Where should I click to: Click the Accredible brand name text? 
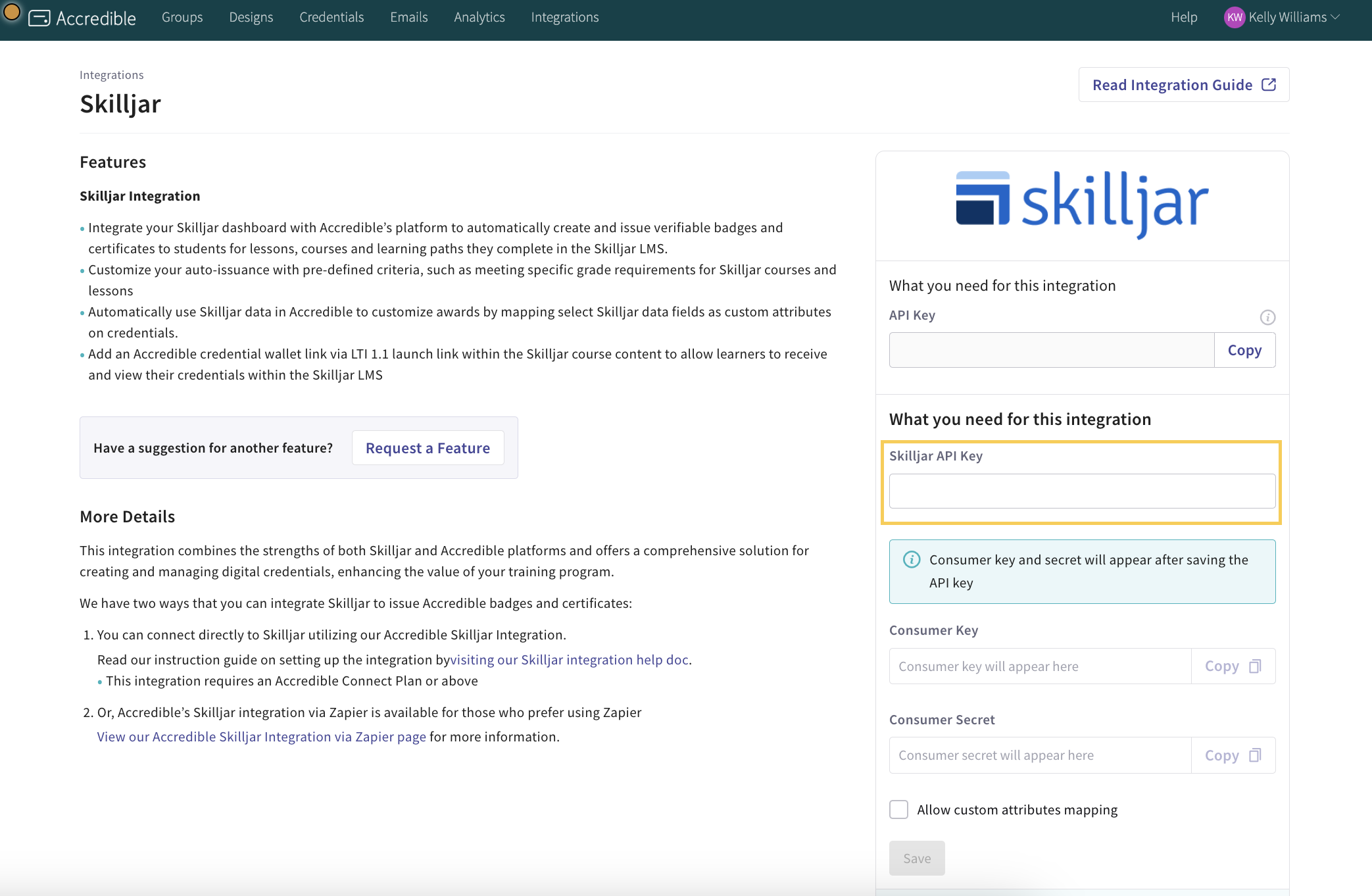[96, 18]
